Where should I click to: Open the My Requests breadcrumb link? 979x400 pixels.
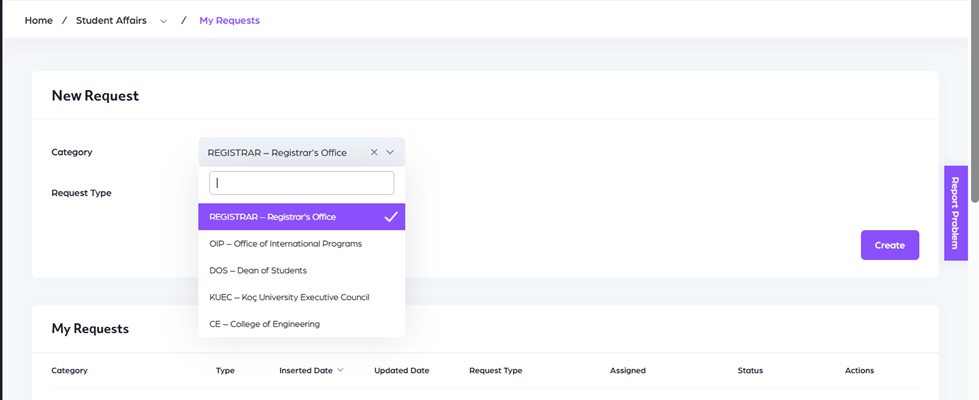click(x=229, y=20)
